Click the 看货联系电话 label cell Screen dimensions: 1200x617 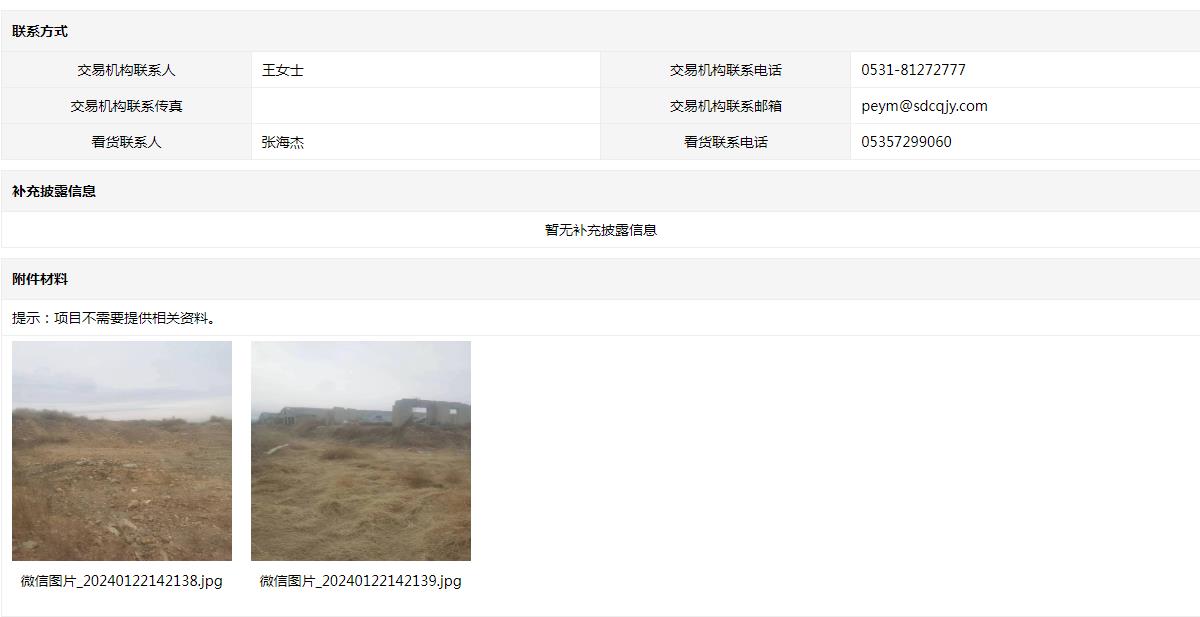[x=726, y=142]
